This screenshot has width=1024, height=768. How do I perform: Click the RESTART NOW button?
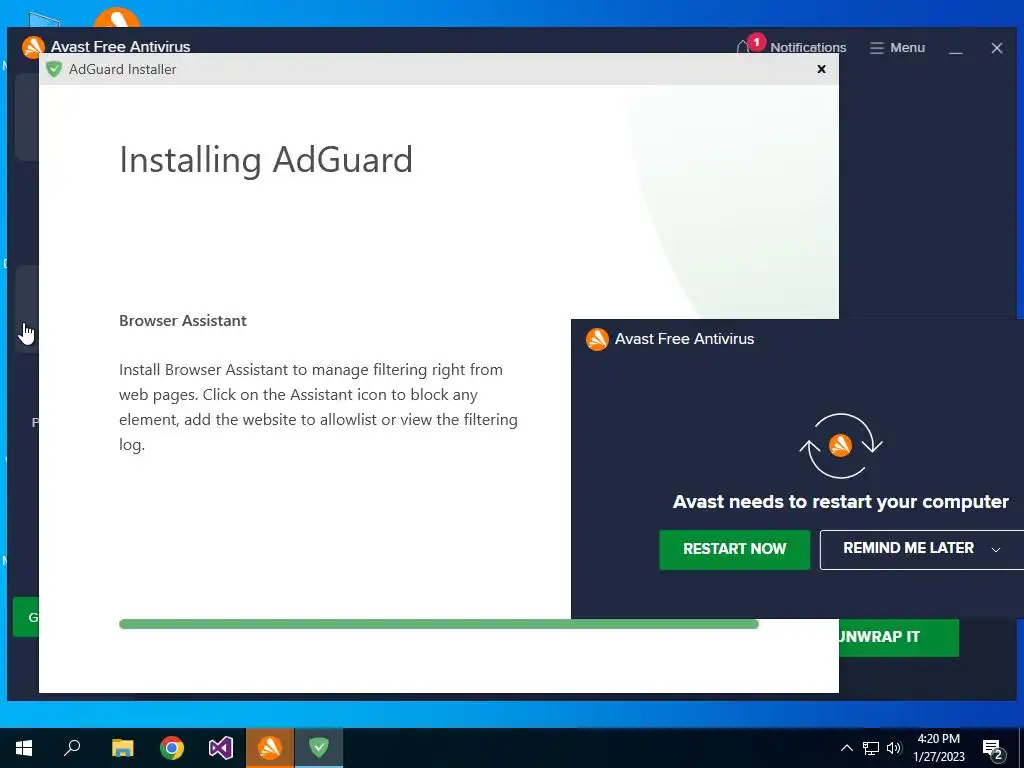[x=734, y=549]
